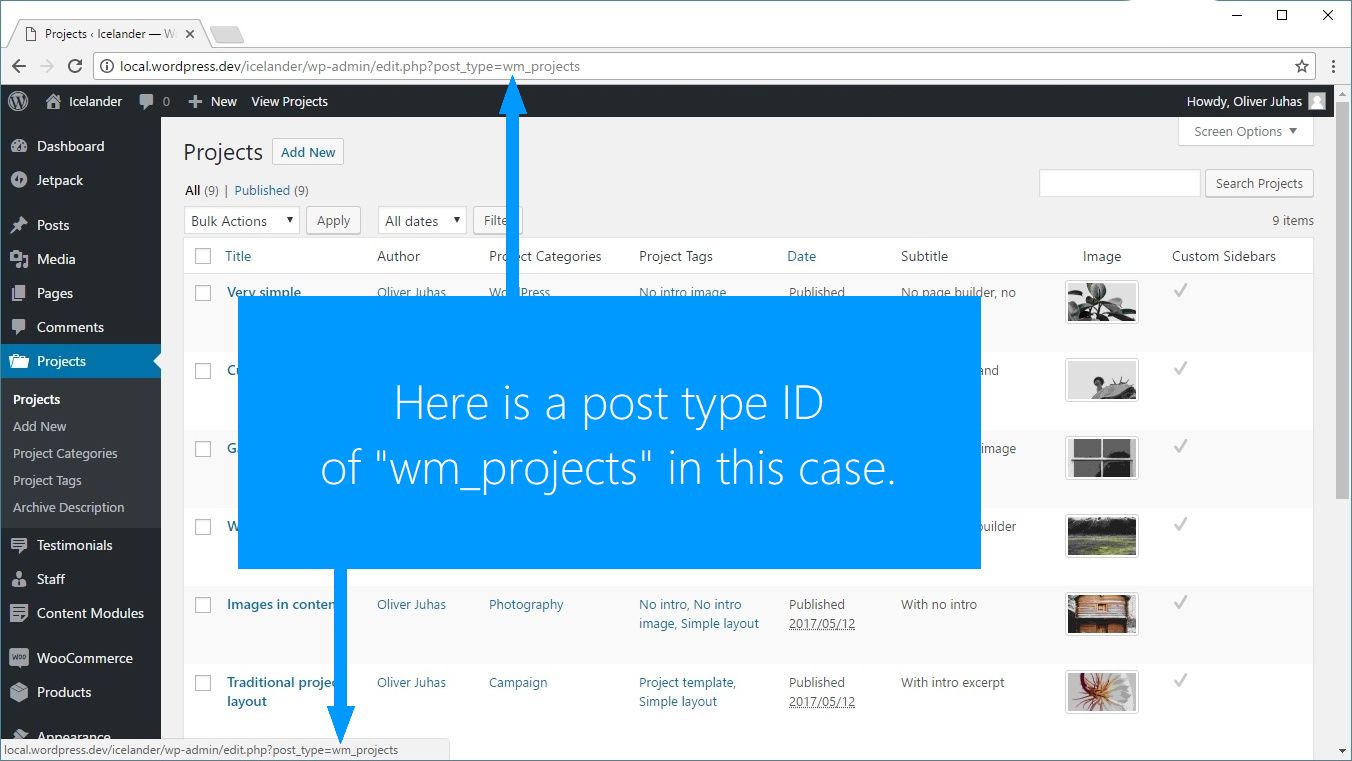Click the Add New button next to Projects
Viewport: 1352px width, 761px height.
pos(308,152)
